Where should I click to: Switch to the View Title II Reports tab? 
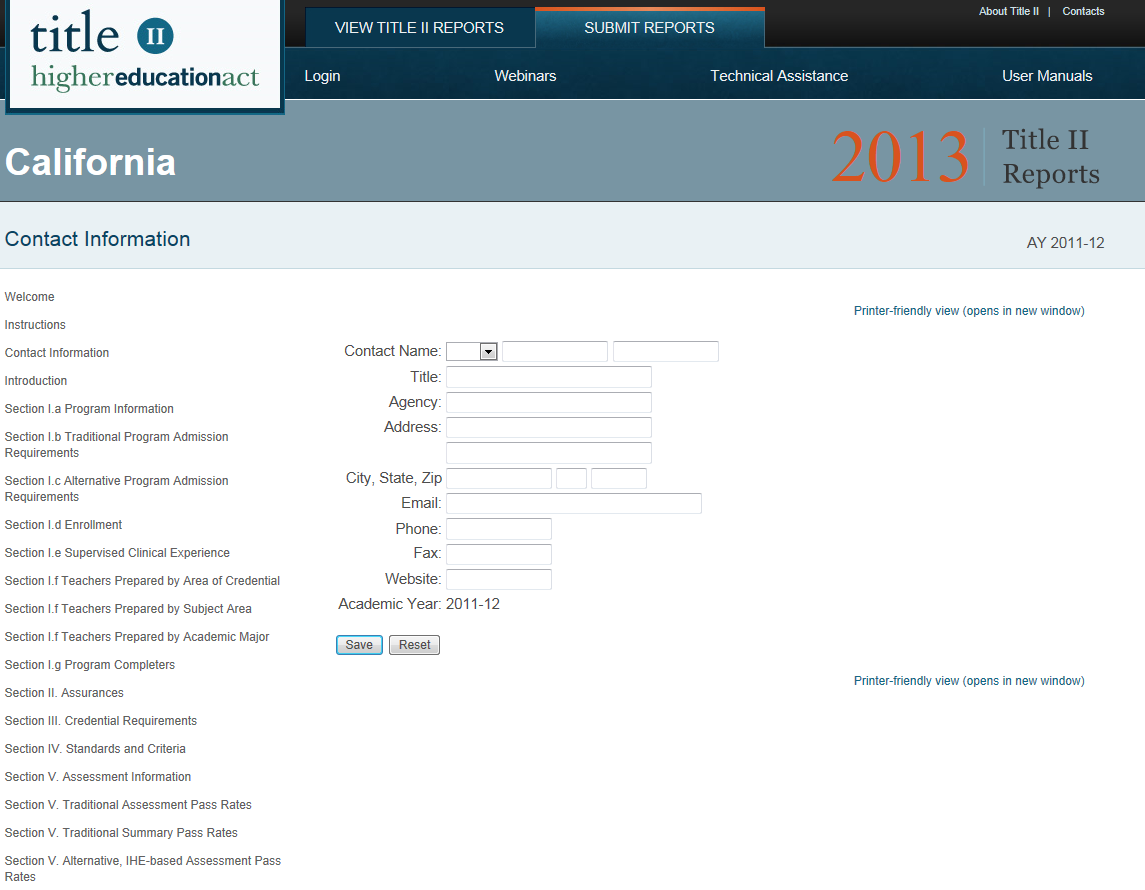[x=419, y=28]
